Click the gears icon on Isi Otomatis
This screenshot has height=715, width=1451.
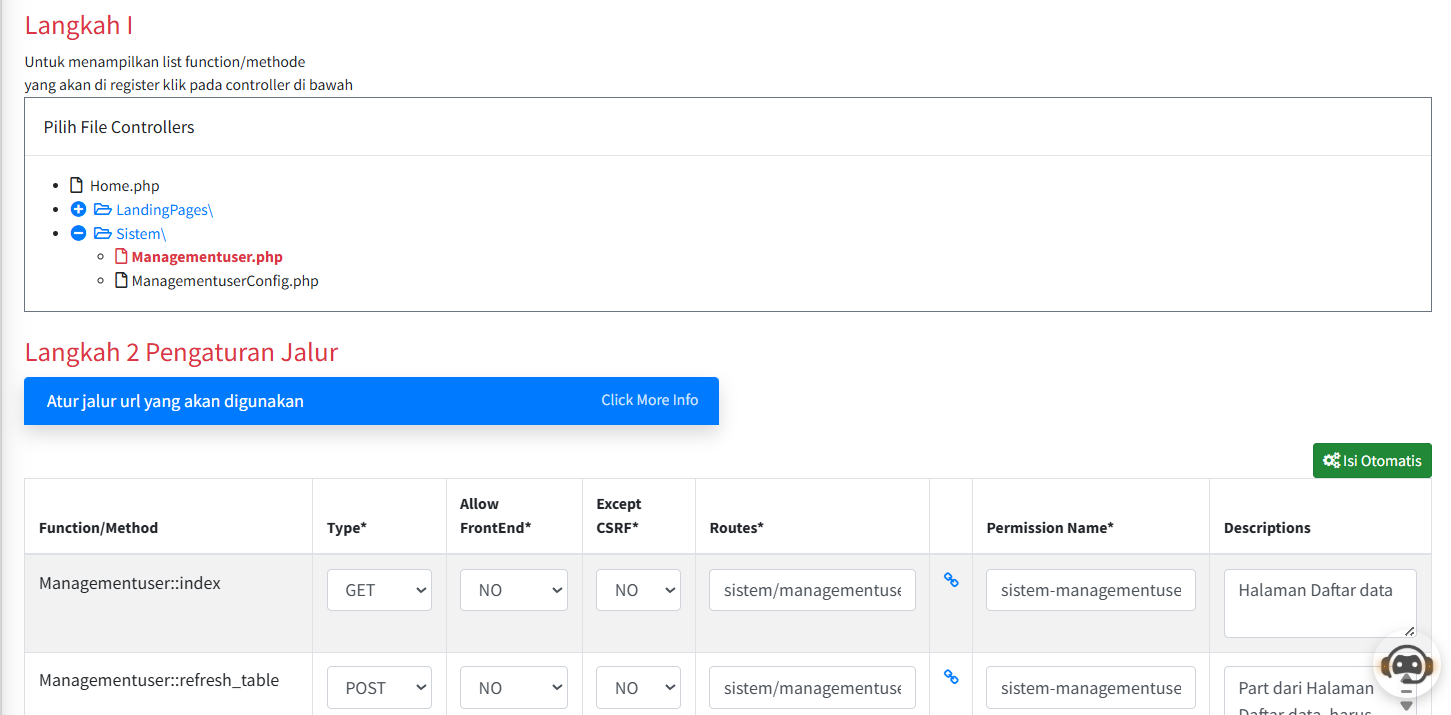point(1331,461)
